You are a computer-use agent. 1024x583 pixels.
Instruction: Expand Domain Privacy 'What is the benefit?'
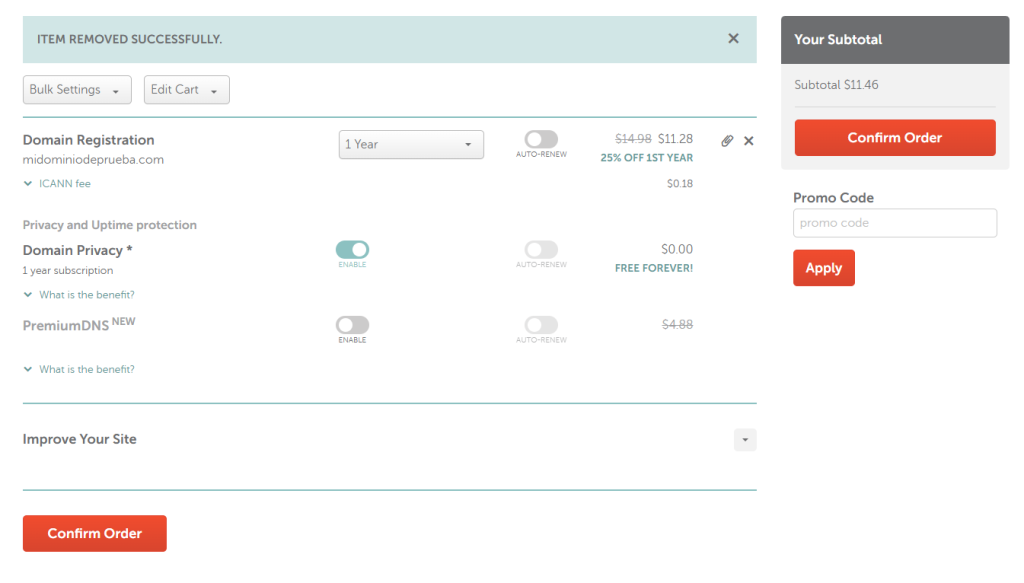[x=86, y=295]
